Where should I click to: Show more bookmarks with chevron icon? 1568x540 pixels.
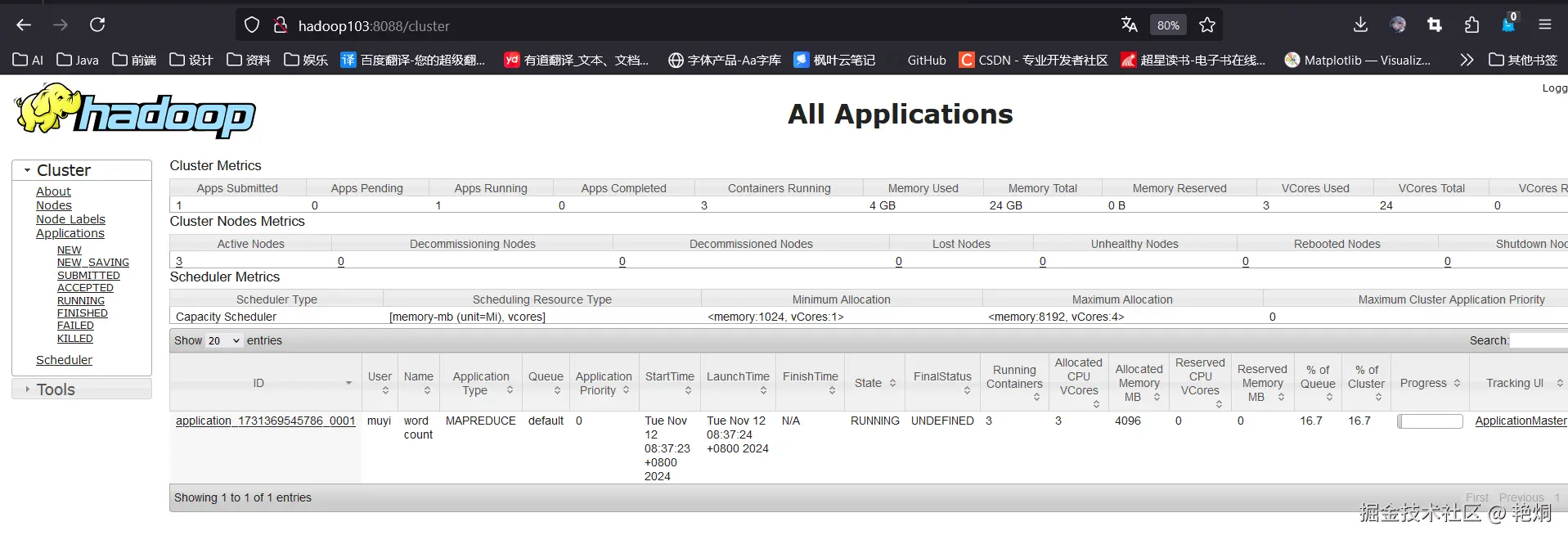(x=1467, y=60)
